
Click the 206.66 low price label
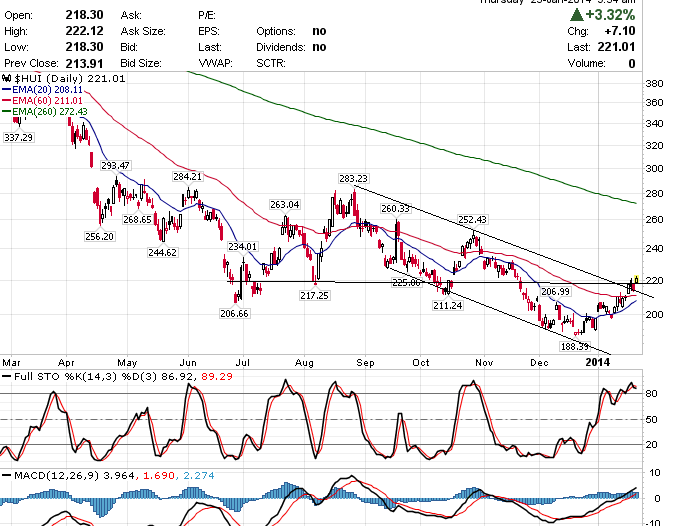coord(234,313)
